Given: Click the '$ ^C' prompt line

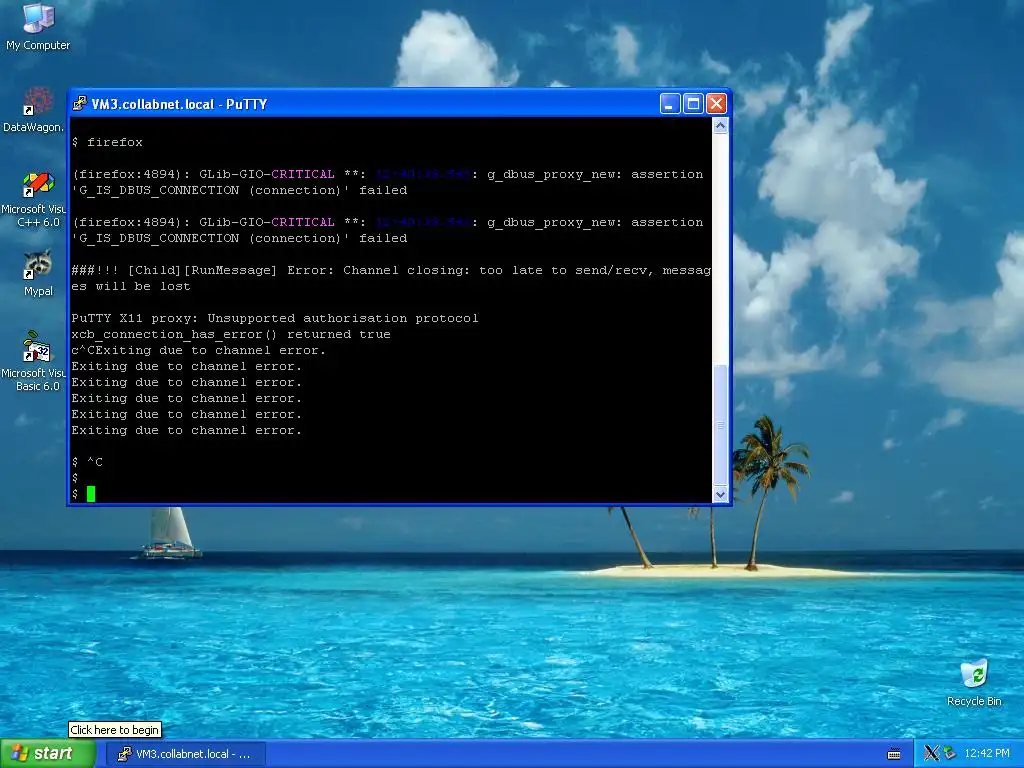Looking at the screenshot, I should 87,462.
